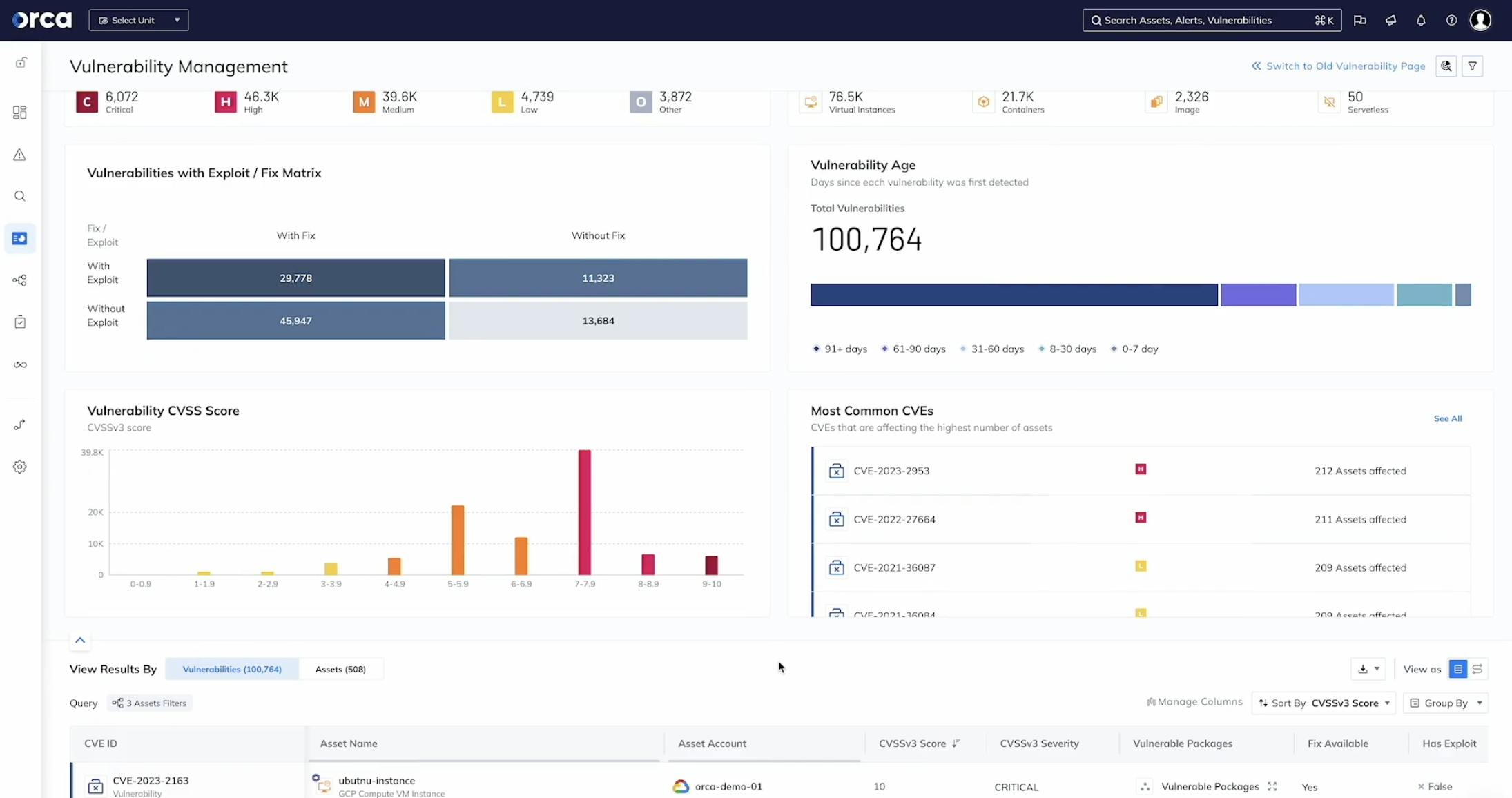Click the alerts triangle icon in sidebar
This screenshot has width=1512, height=798.
pos(19,155)
